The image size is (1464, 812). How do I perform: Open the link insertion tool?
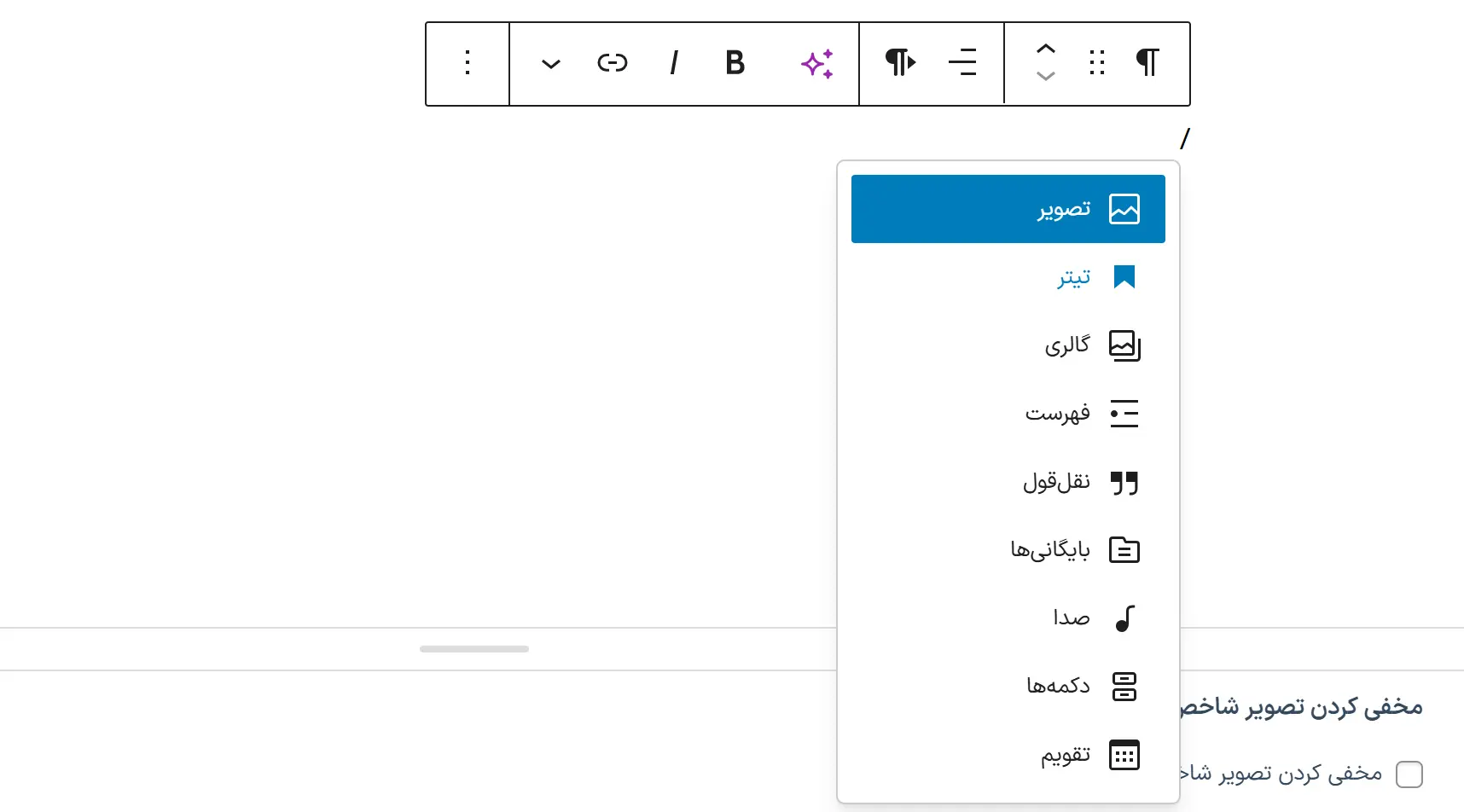tap(613, 63)
